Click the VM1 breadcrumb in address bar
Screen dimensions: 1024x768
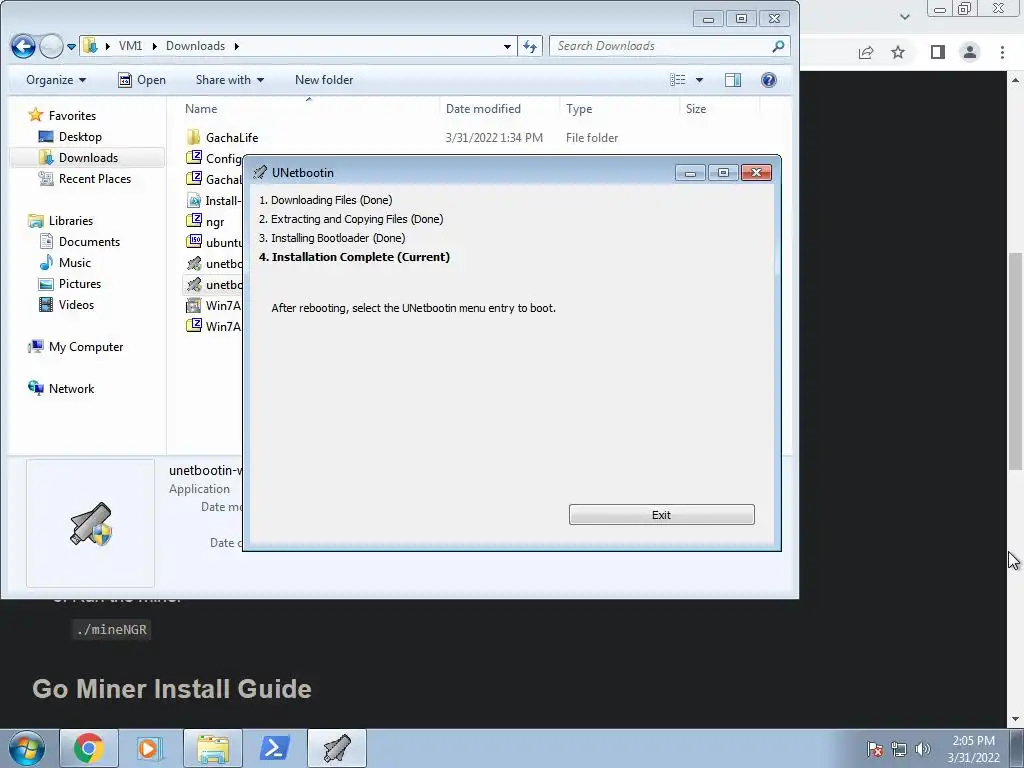click(130, 46)
